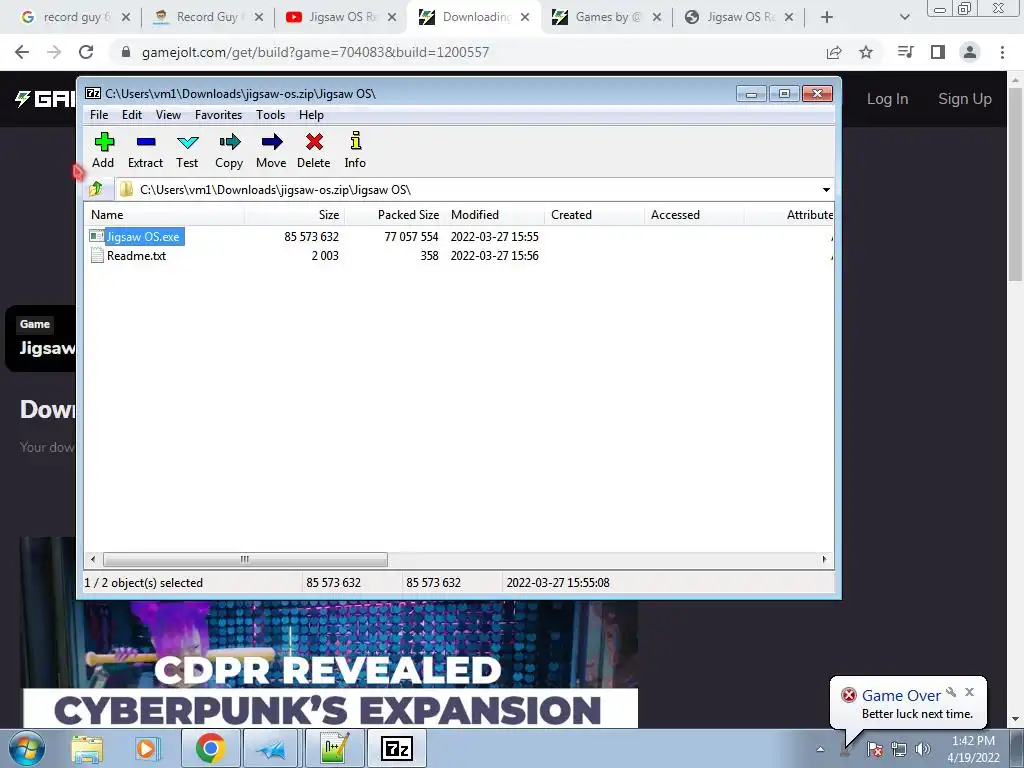Click the network tray icon

(x=899, y=750)
